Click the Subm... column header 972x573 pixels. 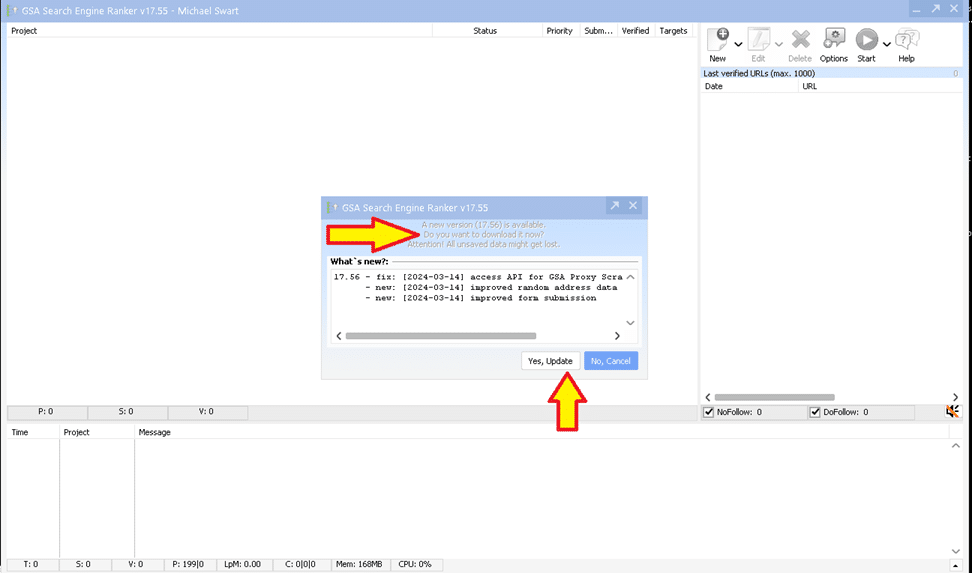click(x=598, y=30)
